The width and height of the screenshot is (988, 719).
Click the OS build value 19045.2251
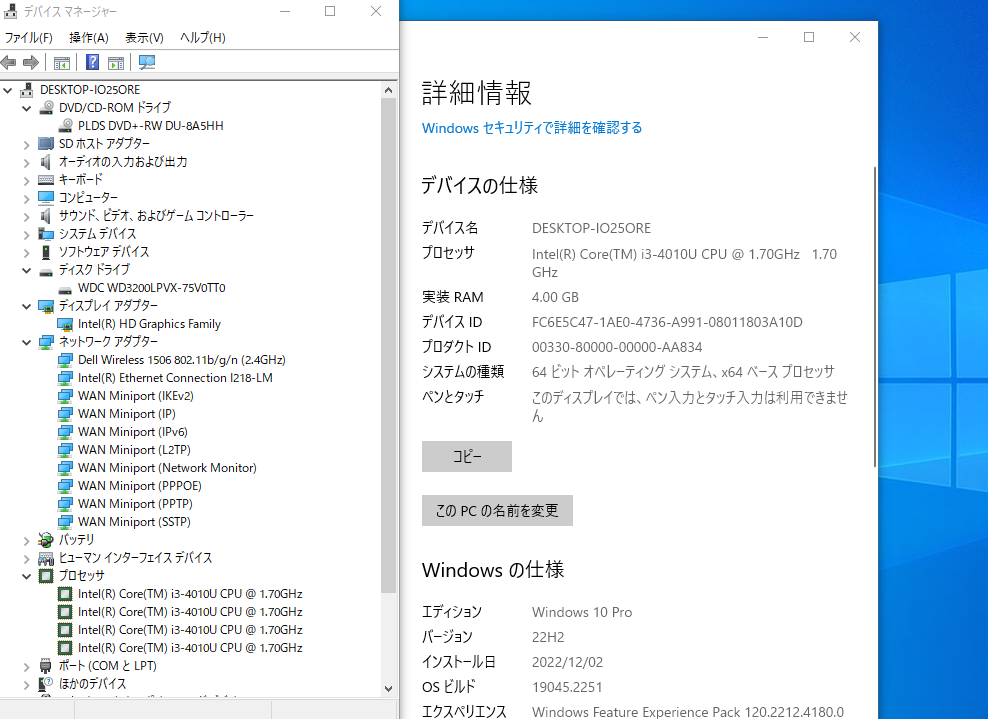[567, 687]
